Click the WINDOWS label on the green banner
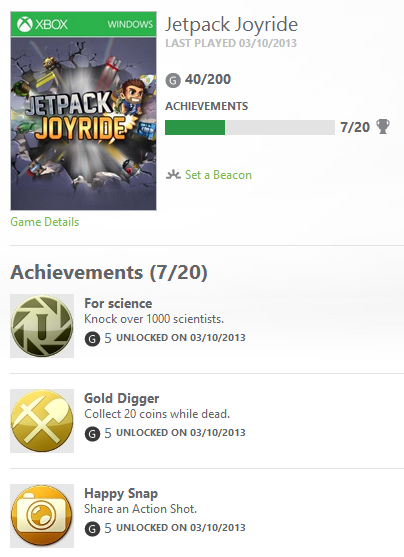Image resolution: width=404 pixels, height=557 pixels. click(130, 24)
